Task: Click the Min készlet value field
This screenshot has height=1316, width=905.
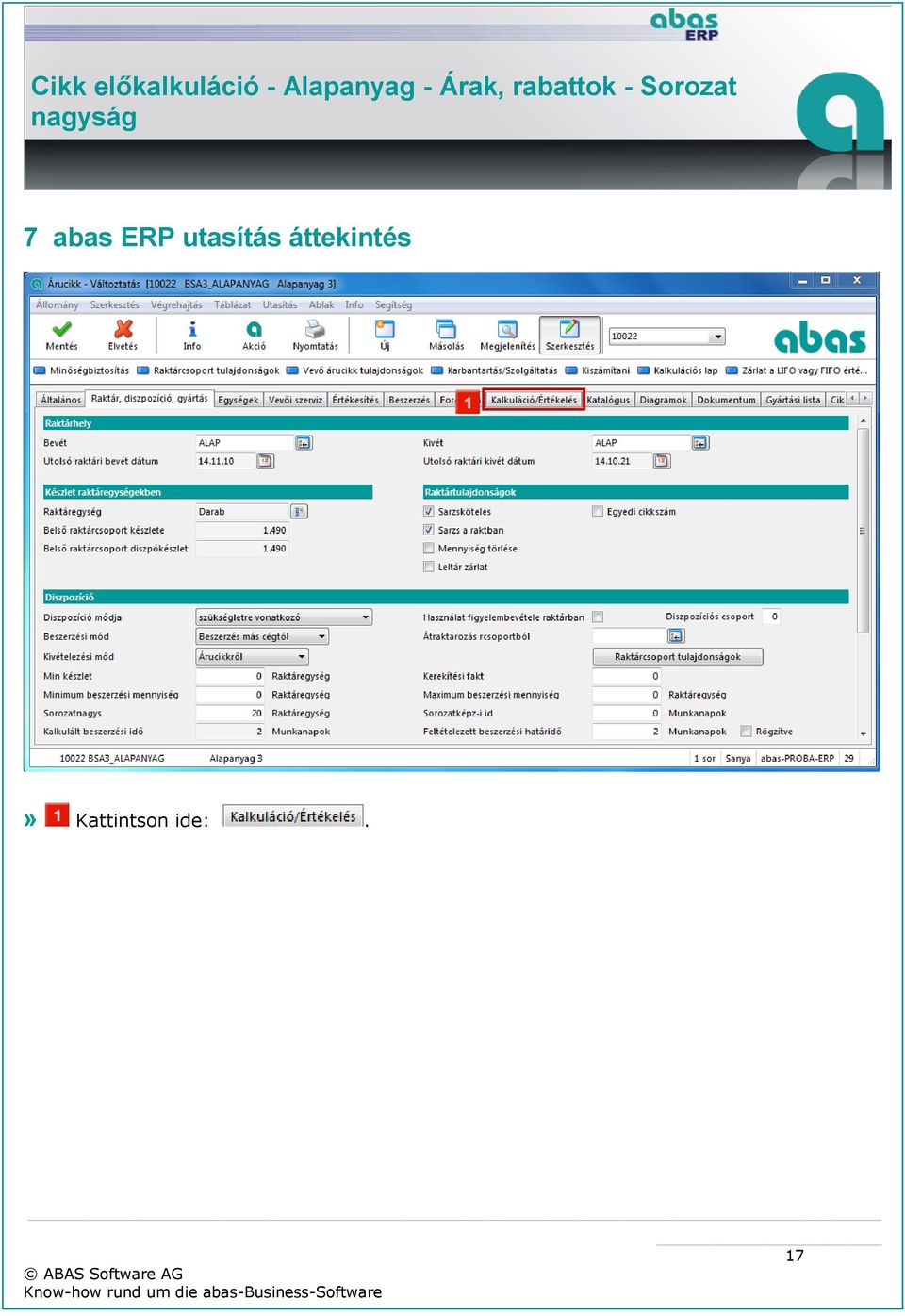Action: (230, 676)
